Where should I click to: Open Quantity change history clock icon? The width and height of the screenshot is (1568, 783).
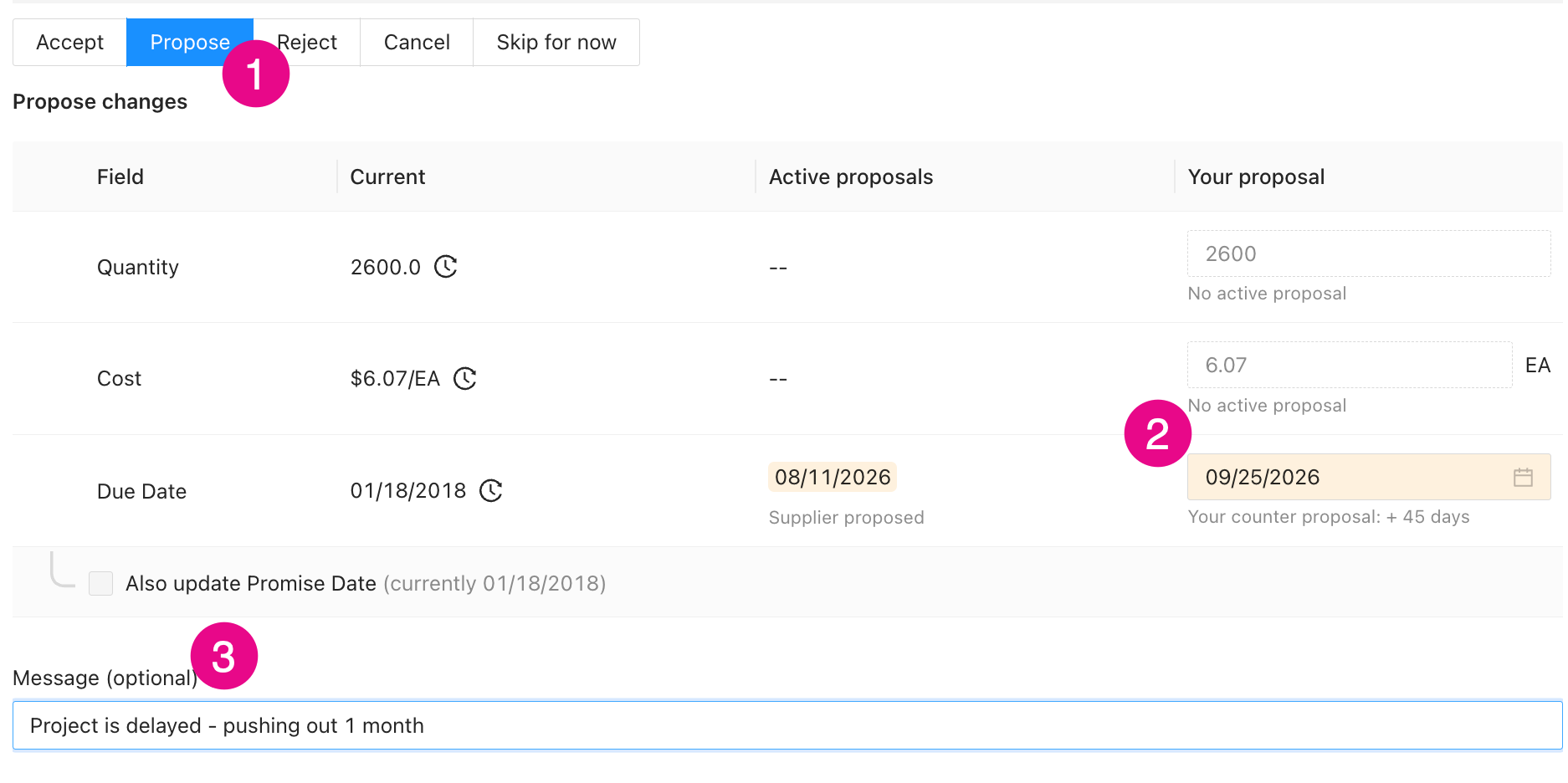(x=445, y=267)
